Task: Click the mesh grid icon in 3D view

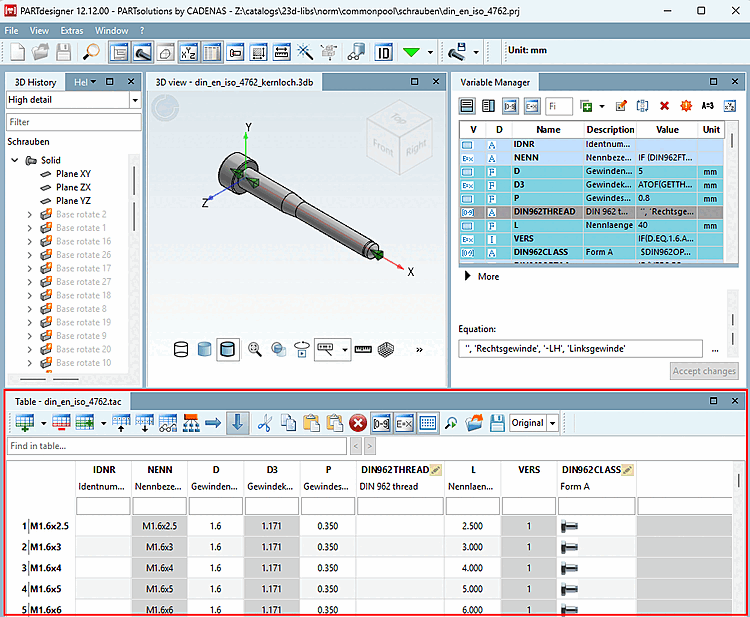Action: tap(386, 350)
